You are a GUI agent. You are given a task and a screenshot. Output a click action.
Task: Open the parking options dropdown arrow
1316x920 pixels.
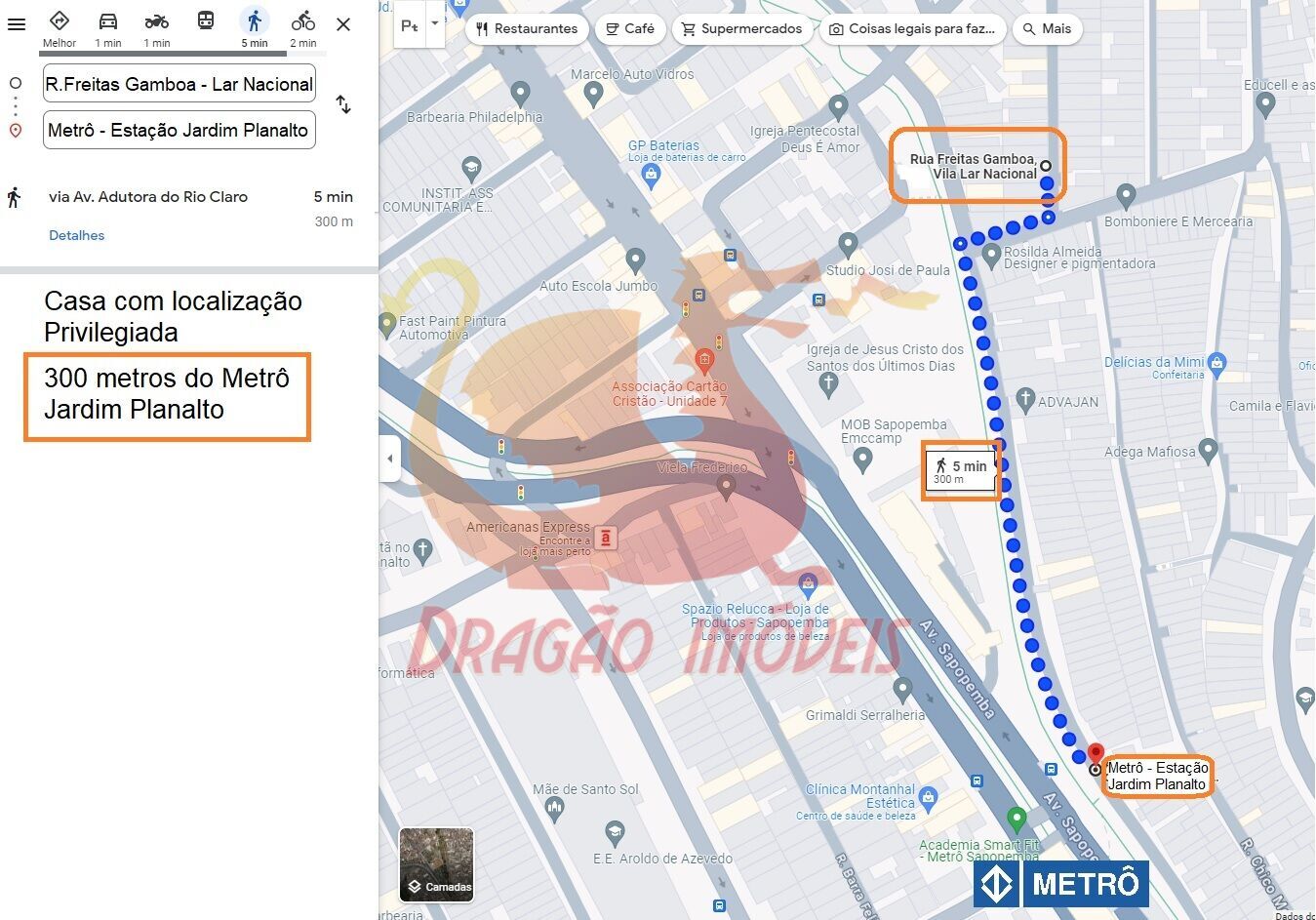[x=435, y=23]
